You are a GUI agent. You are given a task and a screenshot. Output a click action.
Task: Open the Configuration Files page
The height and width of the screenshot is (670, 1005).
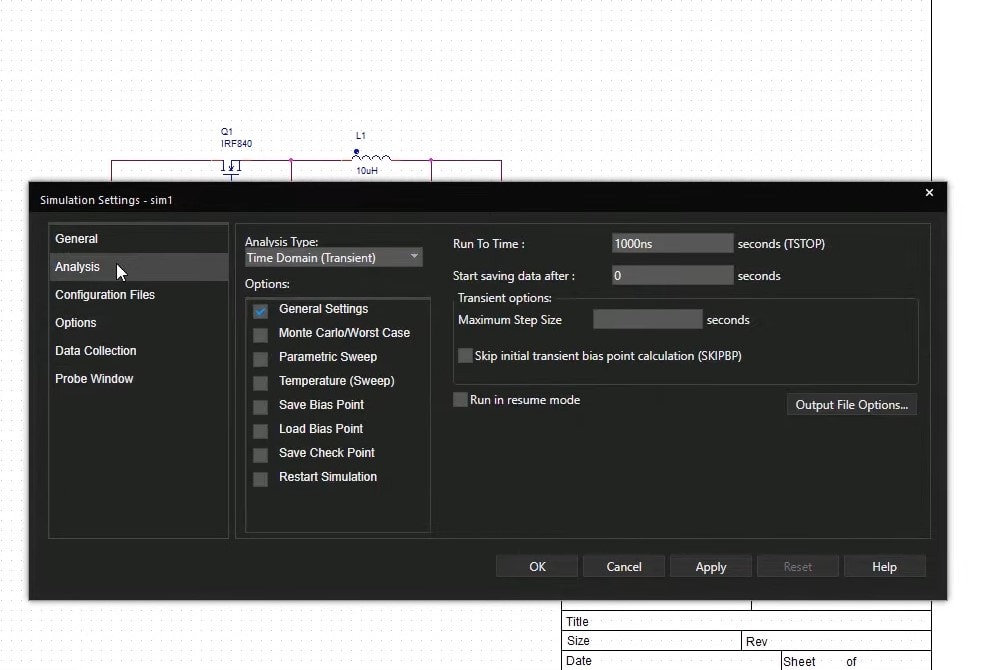(x=138, y=295)
